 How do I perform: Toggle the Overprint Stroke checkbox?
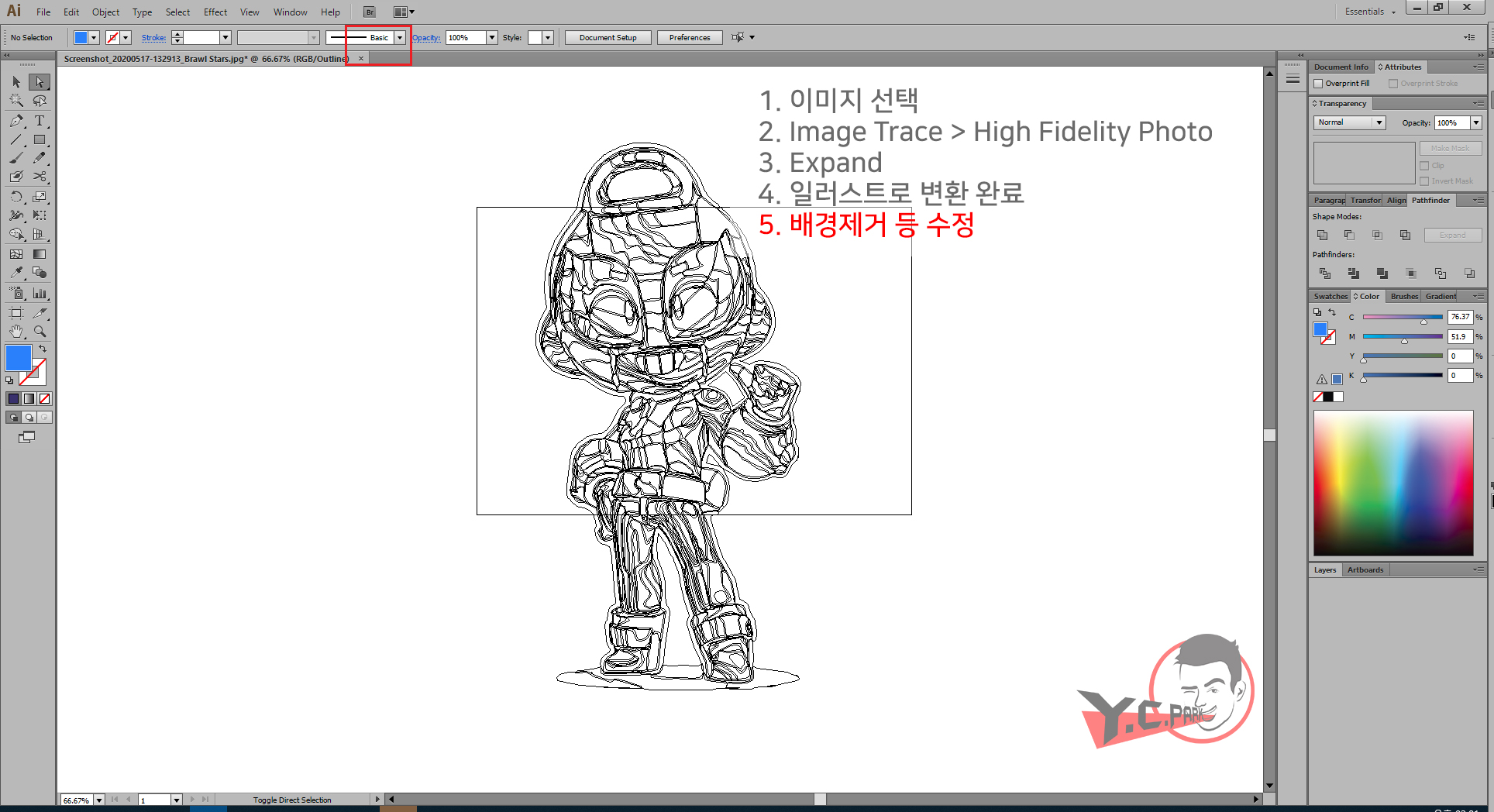click(1393, 84)
